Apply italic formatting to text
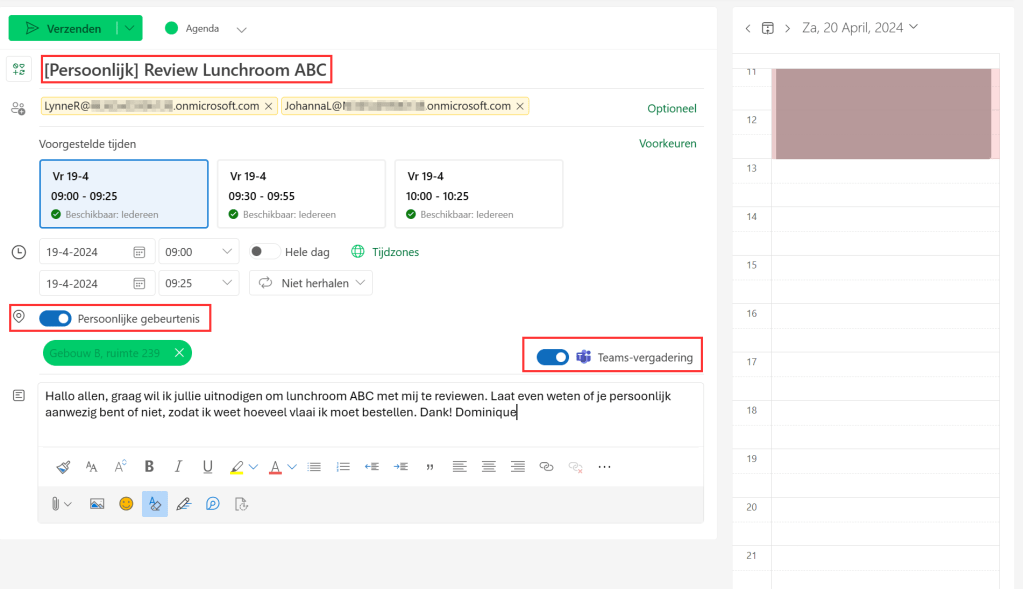Viewport: 1023px width, 589px height. [178, 466]
